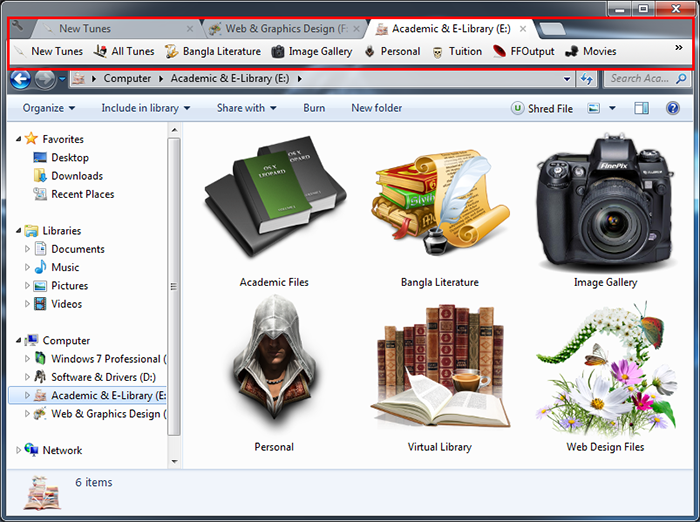Select Downloads in Favorites
This screenshot has width=700, height=522.
68,176
